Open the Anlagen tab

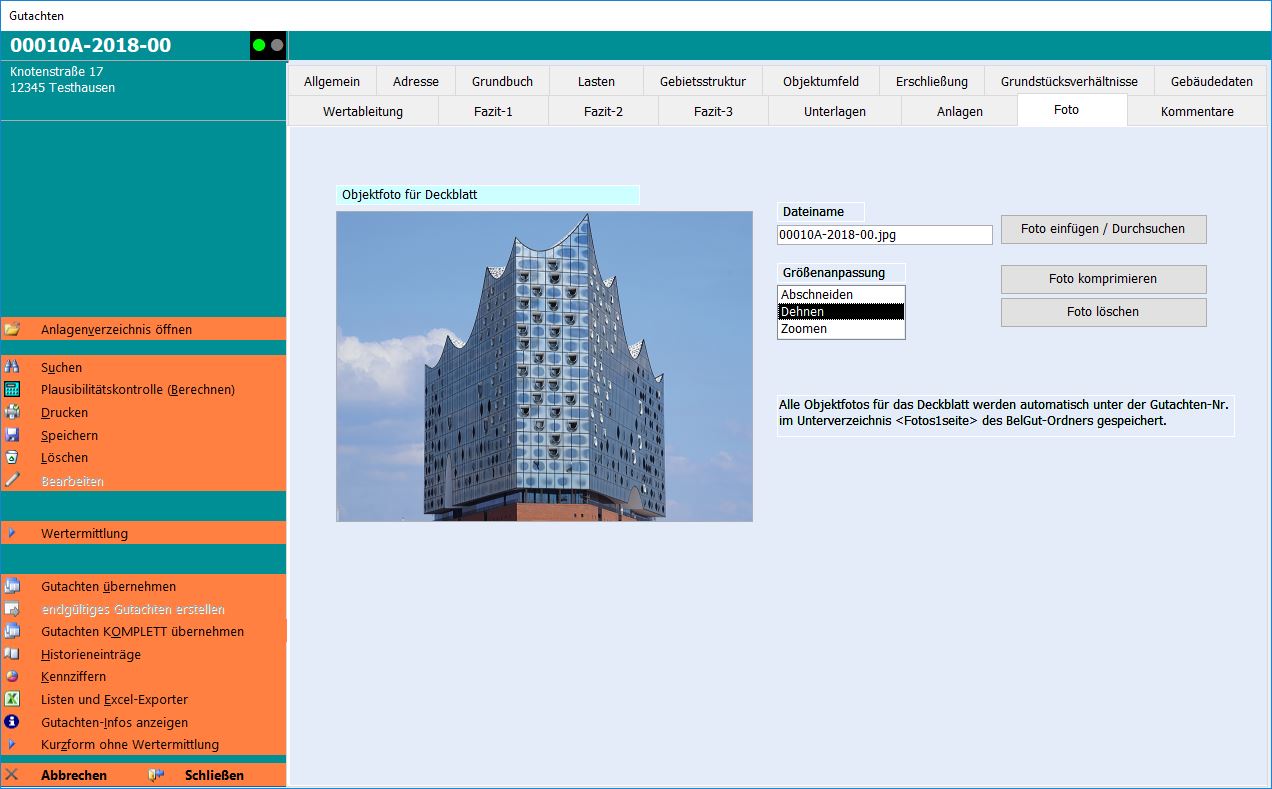(x=960, y=111)
